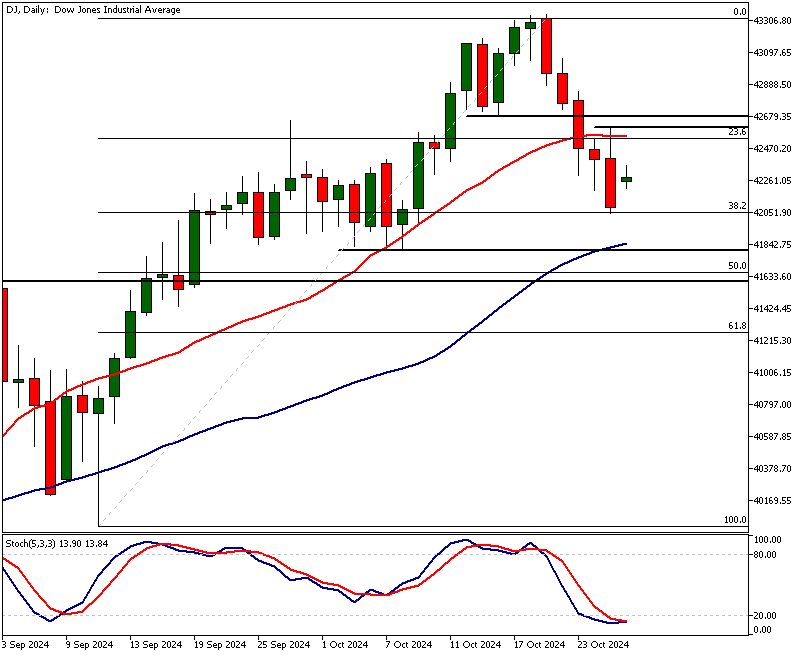Select the Fibonacci 38.2 level label
Screen dimensions: 806x656
pos(737,206)
